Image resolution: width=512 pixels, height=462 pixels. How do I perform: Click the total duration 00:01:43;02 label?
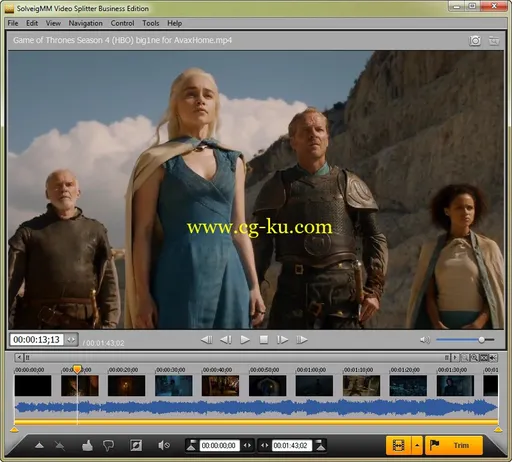pyautogui.click(x=104, y=343)
